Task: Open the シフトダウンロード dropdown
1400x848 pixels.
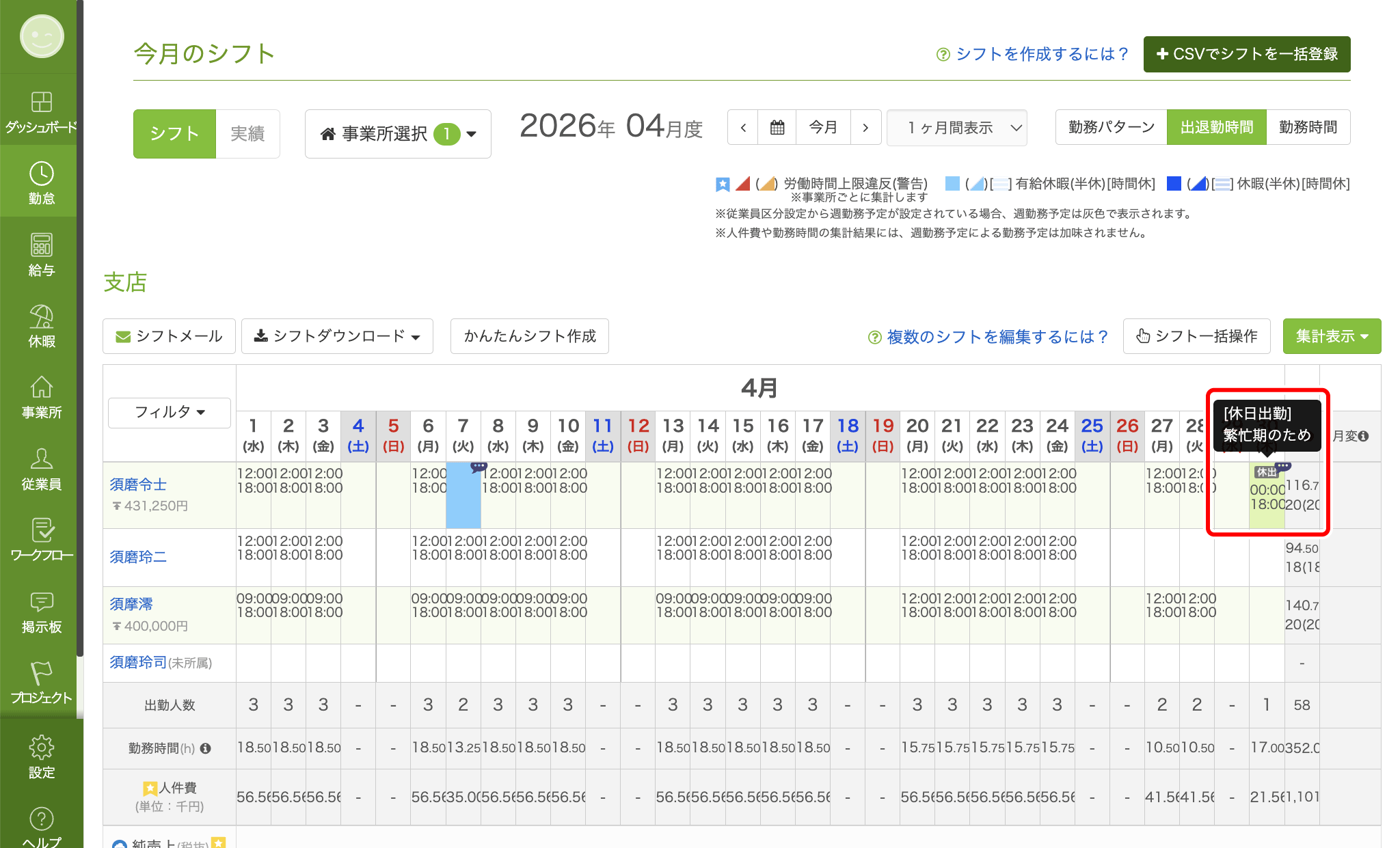Action: point(337,336)
